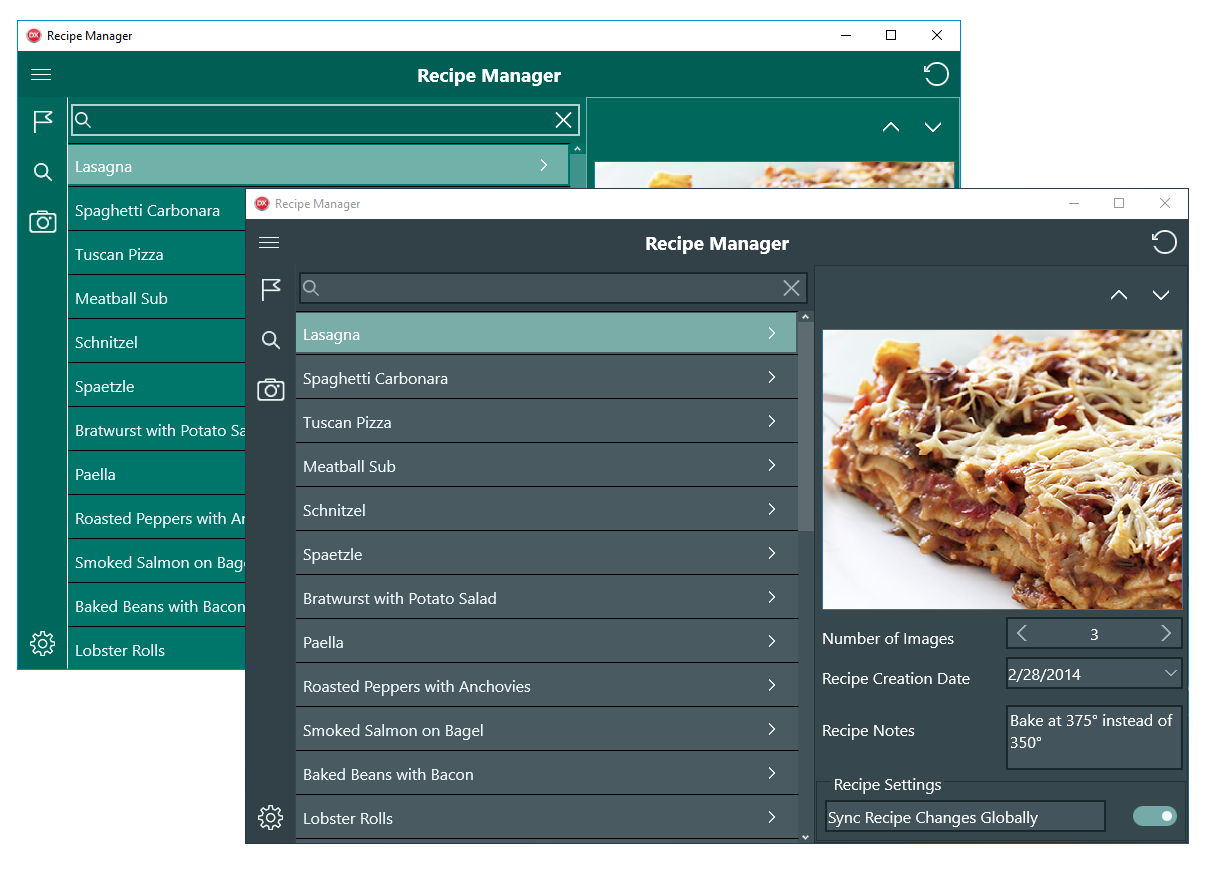Screen dimensions: 1216x876
Task: Expand Schnitzel chevron in front window
Action: click(772, 509)
